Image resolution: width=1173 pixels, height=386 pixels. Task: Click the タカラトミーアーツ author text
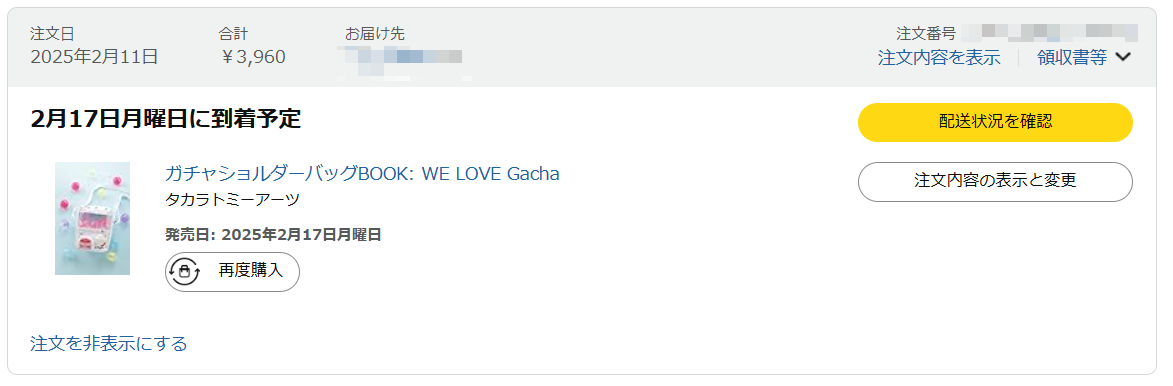coord(232,200)
